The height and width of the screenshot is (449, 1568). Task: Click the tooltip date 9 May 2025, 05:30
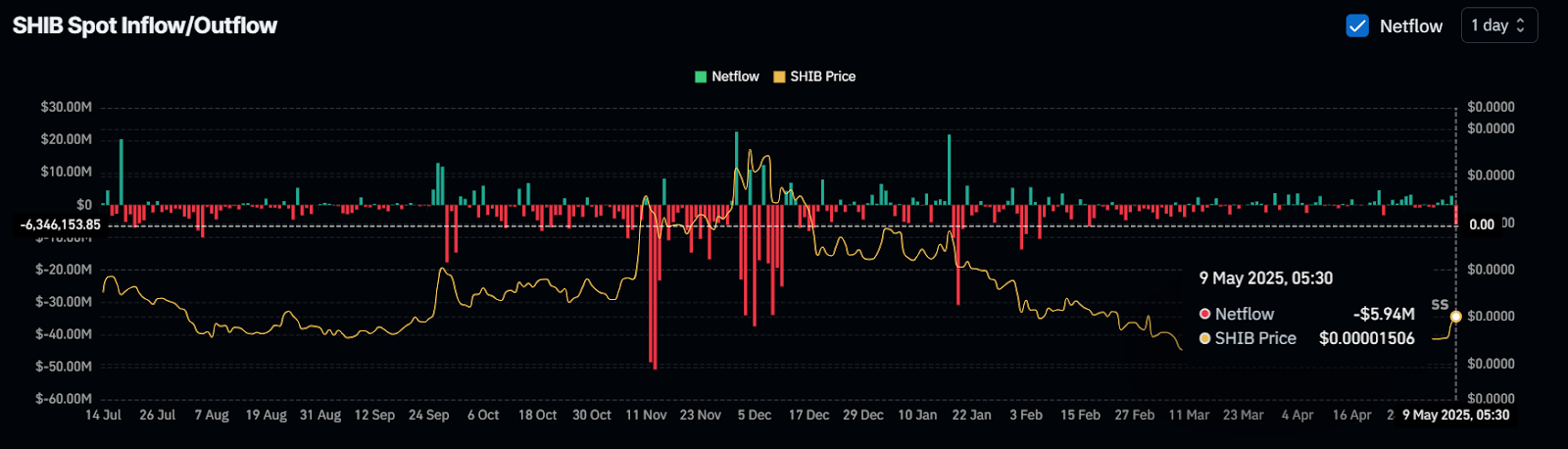click(1266, 278)
